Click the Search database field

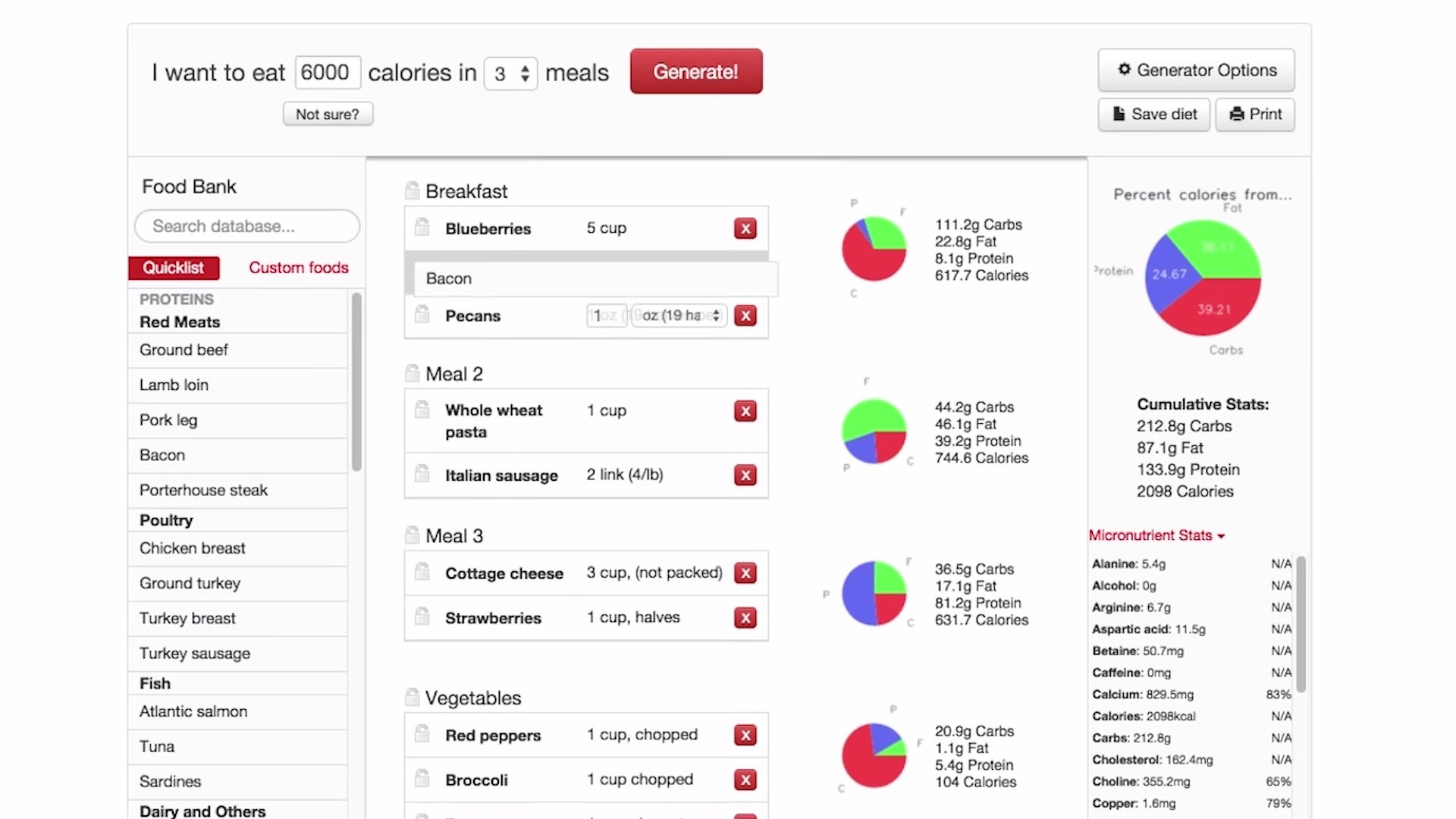pos(246,226)
